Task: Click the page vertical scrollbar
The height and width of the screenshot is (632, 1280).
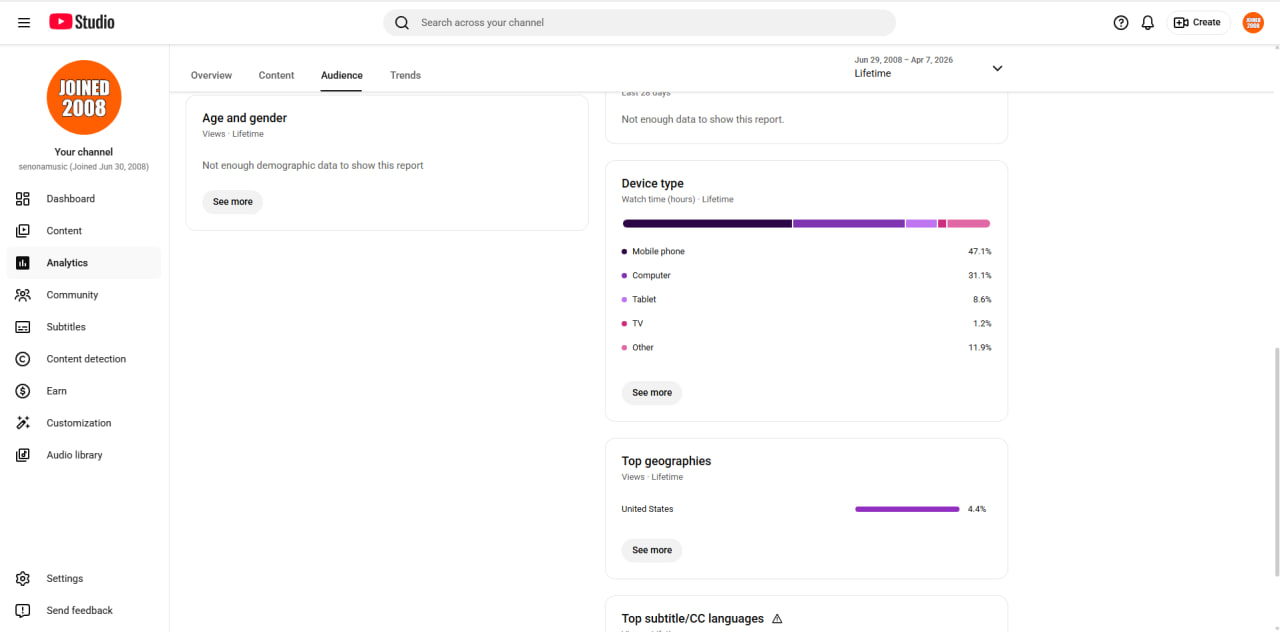Action: (x=1276, y=462)
